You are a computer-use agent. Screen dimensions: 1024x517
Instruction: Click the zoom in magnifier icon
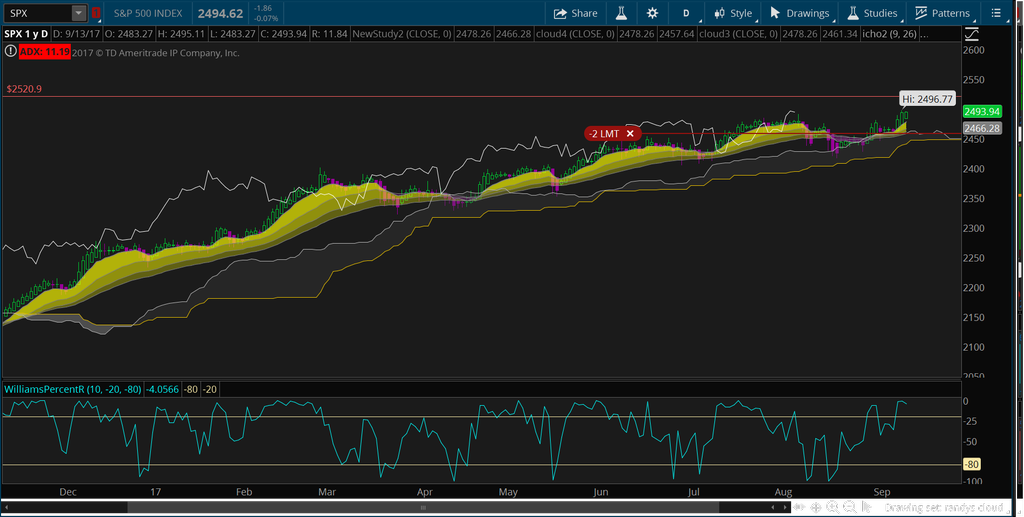click(x=833, y=507)
